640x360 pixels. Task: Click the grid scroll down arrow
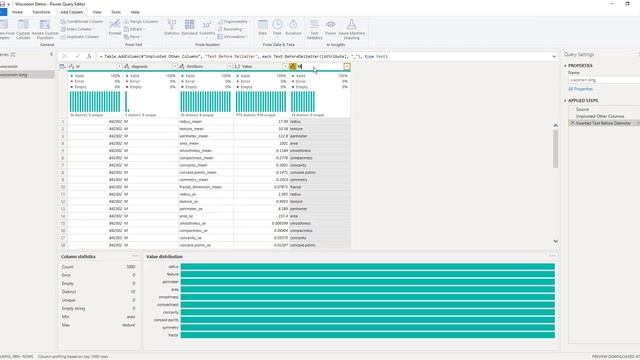point(556,241)
